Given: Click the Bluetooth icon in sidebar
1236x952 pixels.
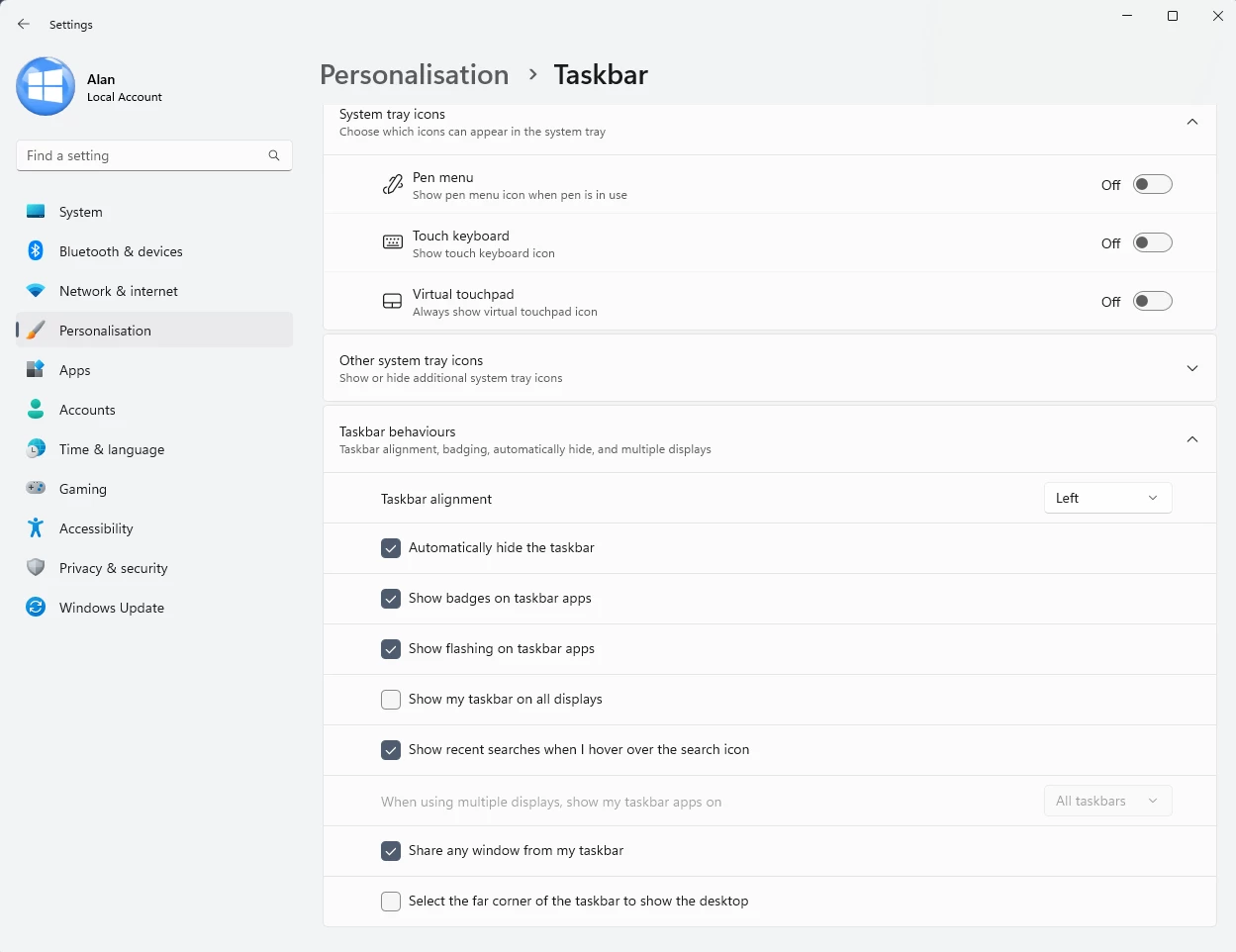Looking at the screenshot, I should coord(36,251).
